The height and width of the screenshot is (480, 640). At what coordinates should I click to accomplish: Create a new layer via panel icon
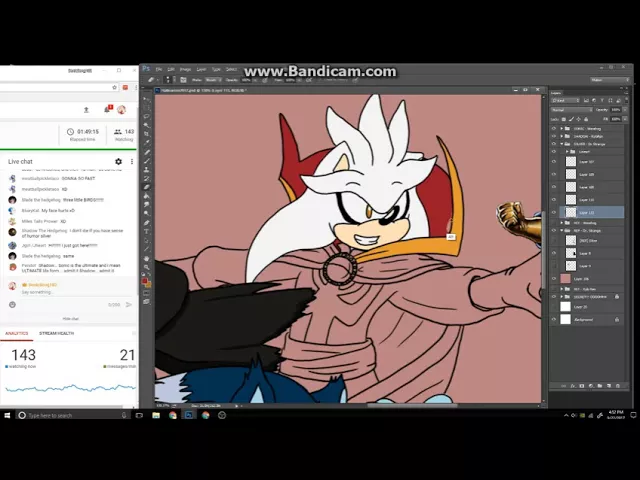point(609,386)
